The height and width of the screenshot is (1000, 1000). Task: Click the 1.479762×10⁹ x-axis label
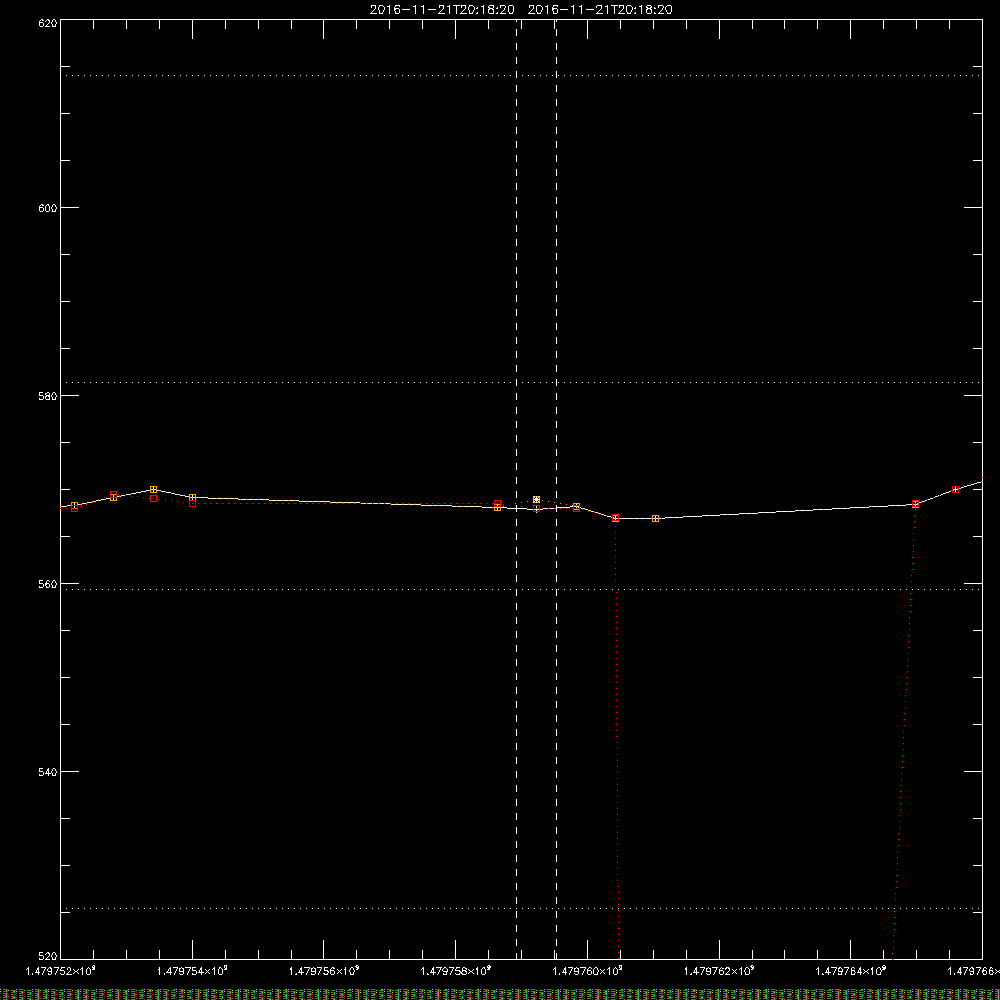(x=719, y=971)
